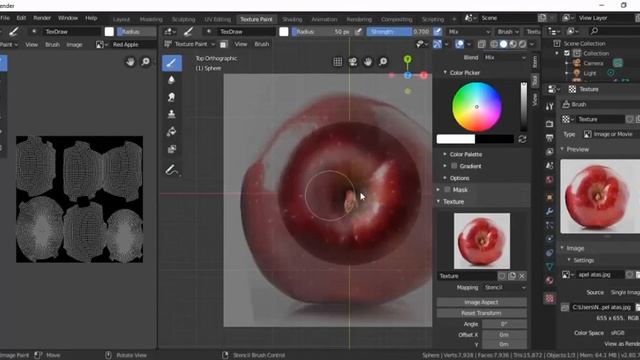Toggle strength pressure sensitivity button

click(437, 31)
